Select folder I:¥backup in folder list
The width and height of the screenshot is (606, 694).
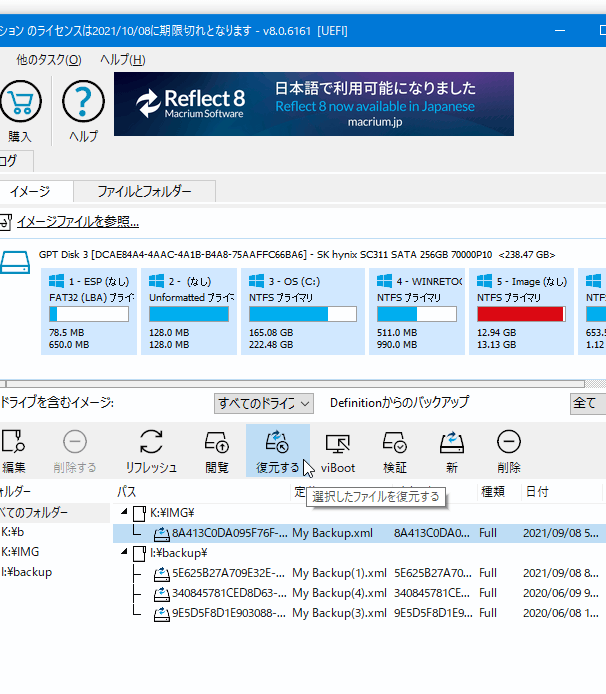coord(27,572)
